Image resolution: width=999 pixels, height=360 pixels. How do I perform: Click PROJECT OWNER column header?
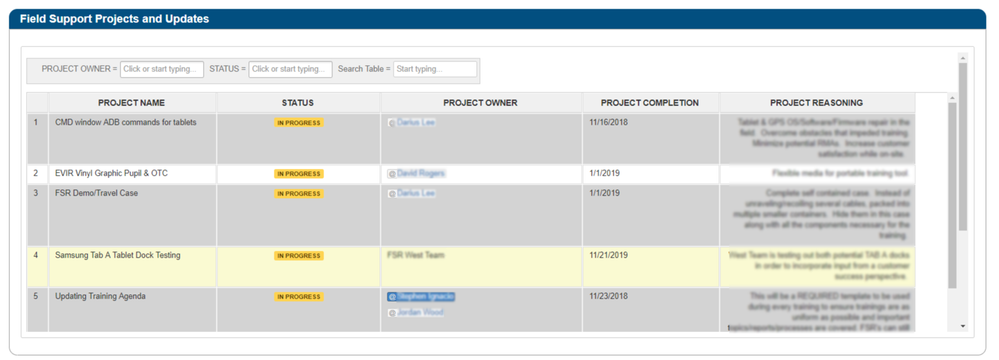tap(481, 103)
